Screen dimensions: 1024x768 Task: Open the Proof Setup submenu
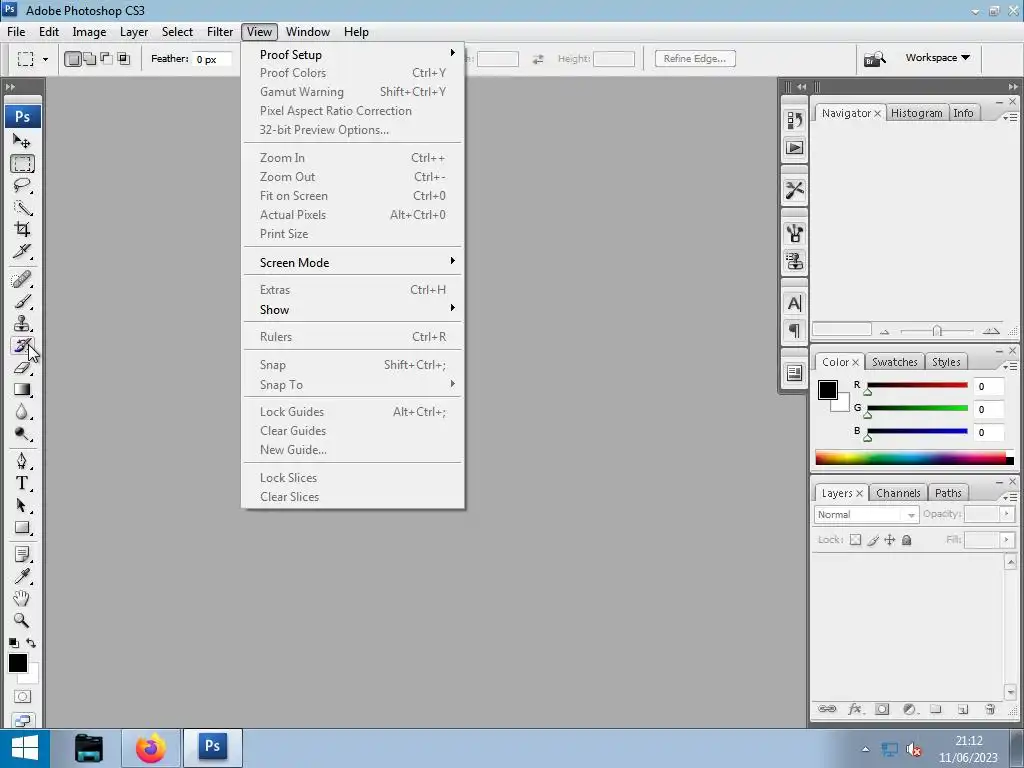pyautogui.click(x=353, y=54)
